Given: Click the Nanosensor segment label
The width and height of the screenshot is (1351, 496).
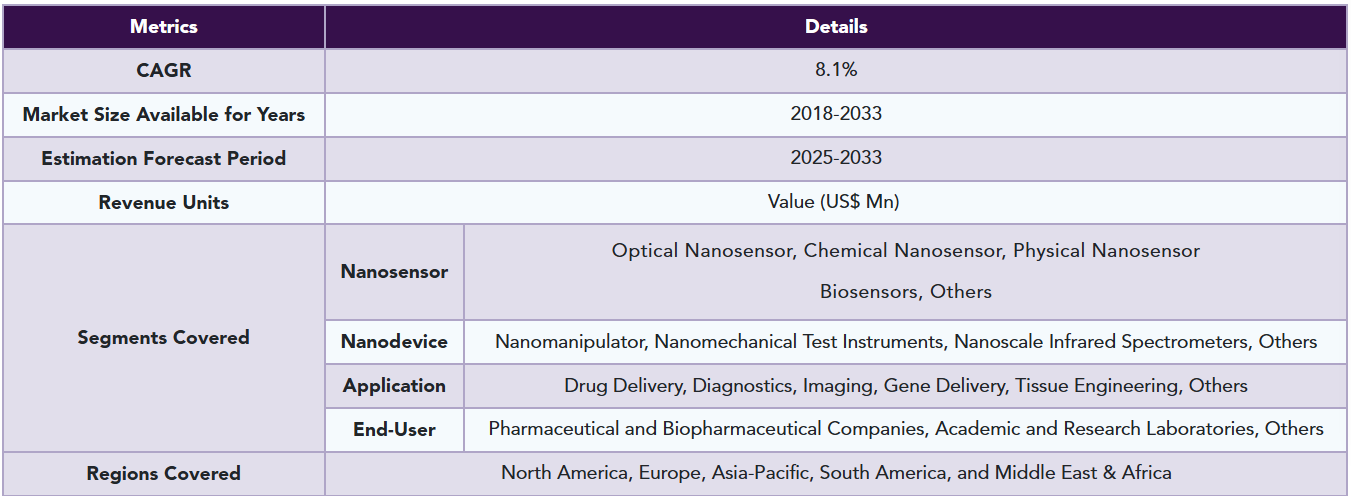Looking at the screenshot, I should (x=394, y=272).
